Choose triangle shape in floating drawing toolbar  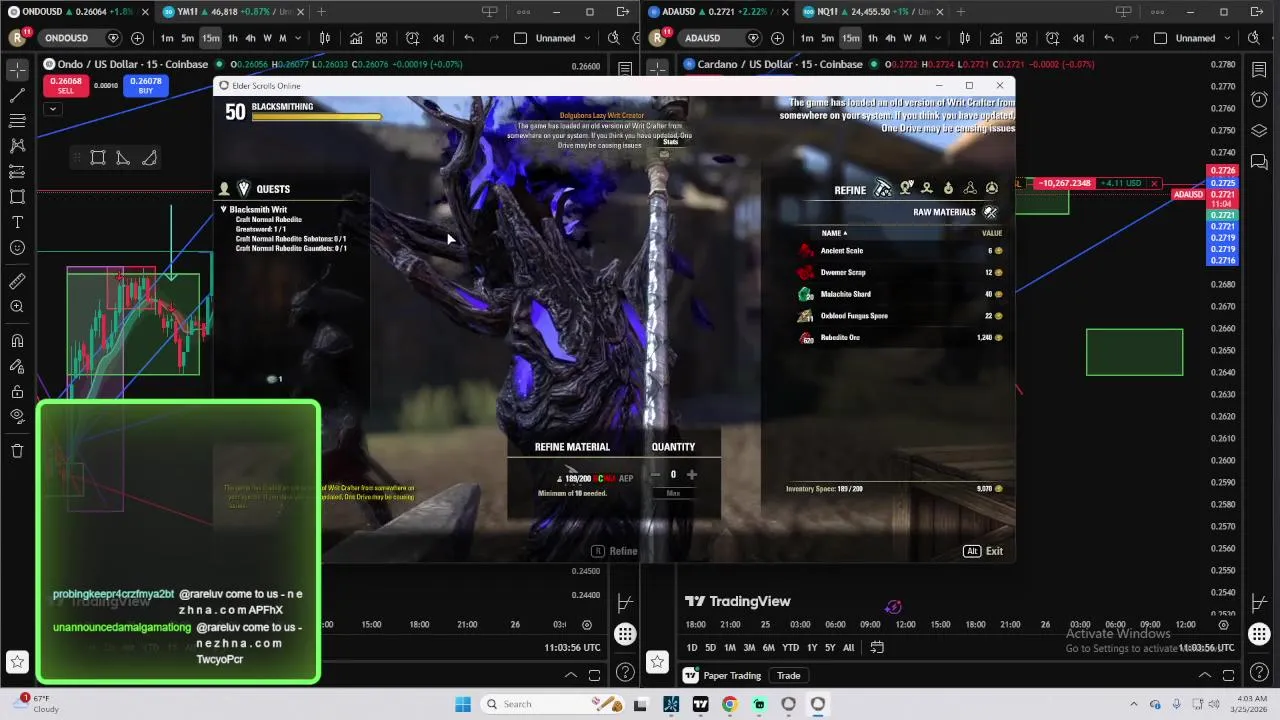(x=123, y=158)
